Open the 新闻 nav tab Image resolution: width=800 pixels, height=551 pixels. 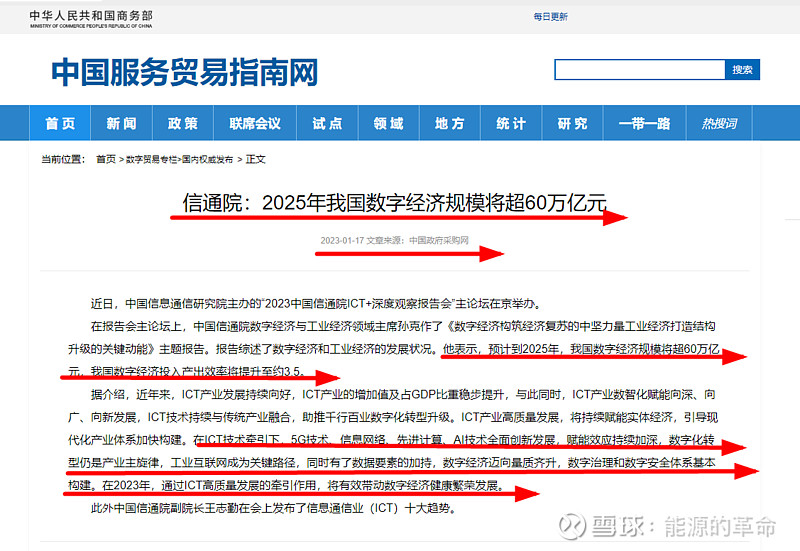coord(121,123)
